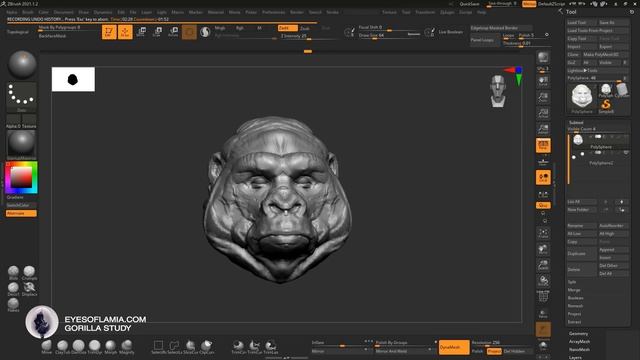Image resolution: width=640 pixels, height=360 pixels.
Task: Click the PolyF line fill icon
Action: click(x=543, y=297)
